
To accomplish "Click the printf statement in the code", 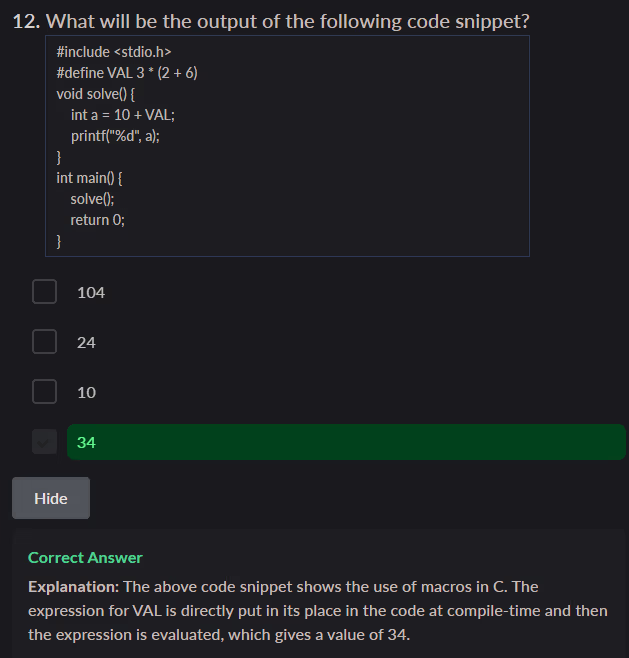I will [115, 136].
